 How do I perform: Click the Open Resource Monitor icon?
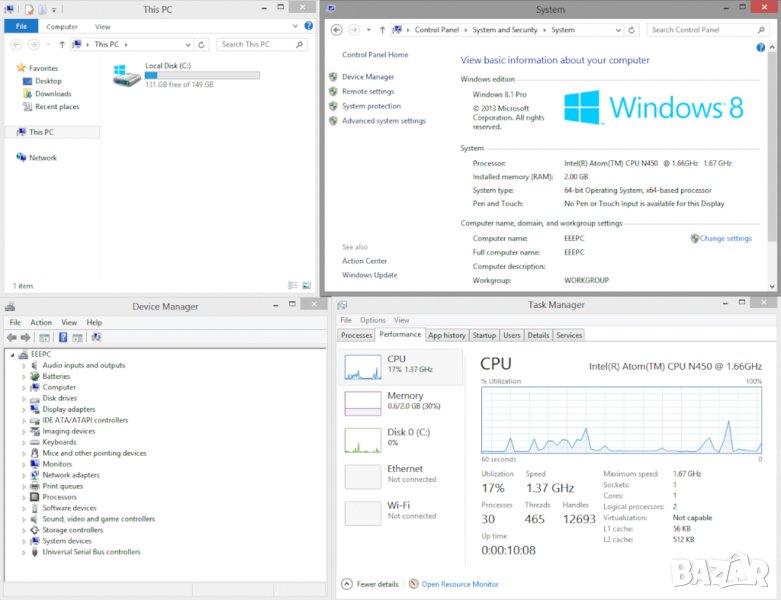tap(413, 584)
